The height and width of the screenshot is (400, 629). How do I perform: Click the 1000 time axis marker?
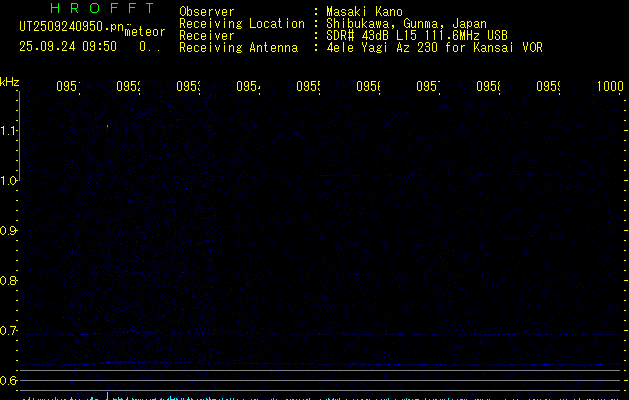610,86
